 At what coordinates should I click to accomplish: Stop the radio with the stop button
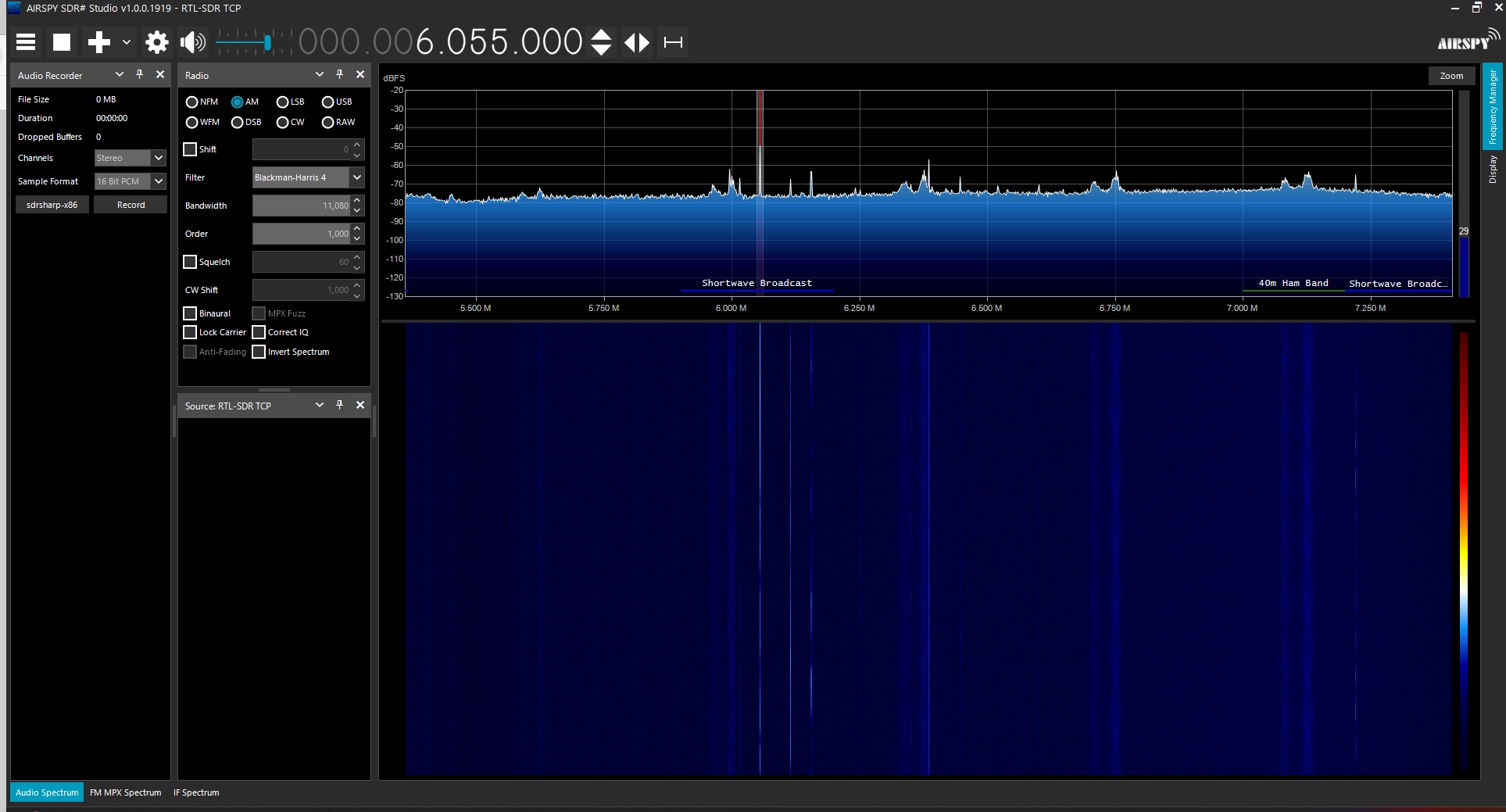(62, 42)
